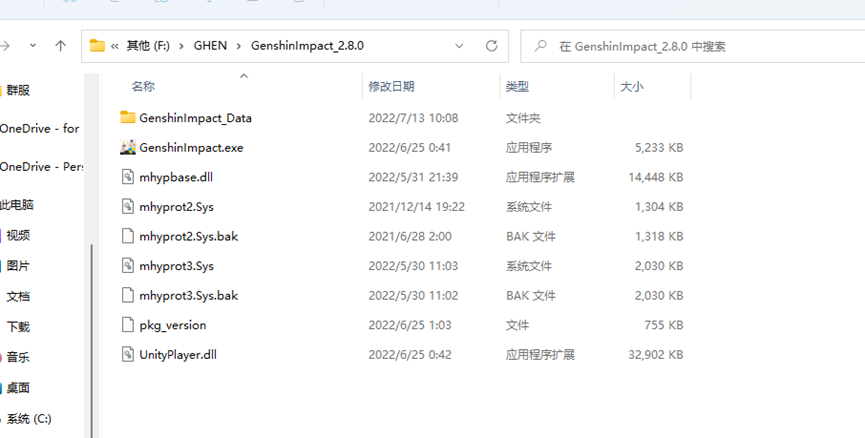Click the mhyprot3.Sys file icon
Screen dimensions: 865x438
click(127, 265)
